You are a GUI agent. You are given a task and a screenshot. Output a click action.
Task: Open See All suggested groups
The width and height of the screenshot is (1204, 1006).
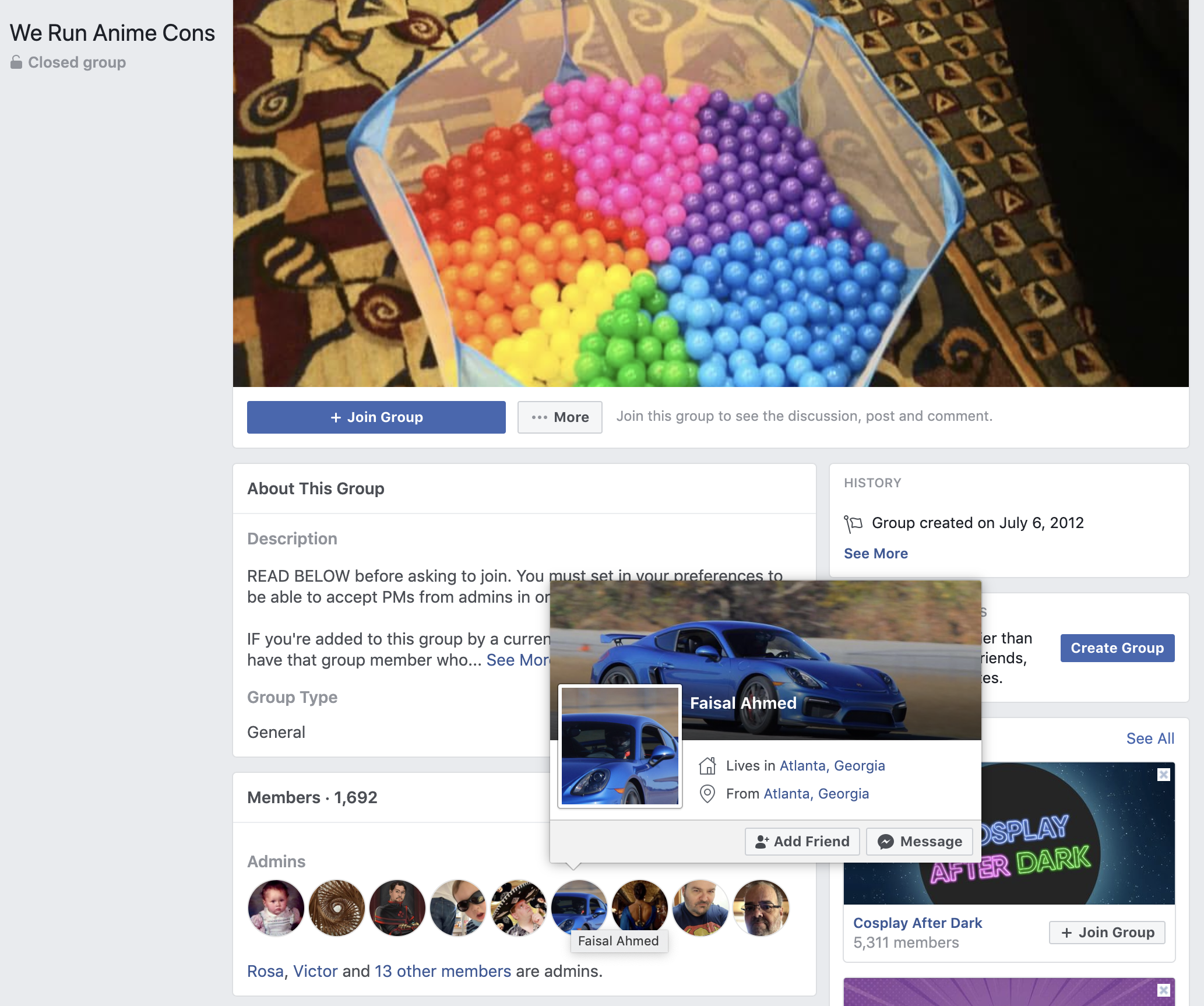click(x=1150, y=738)
